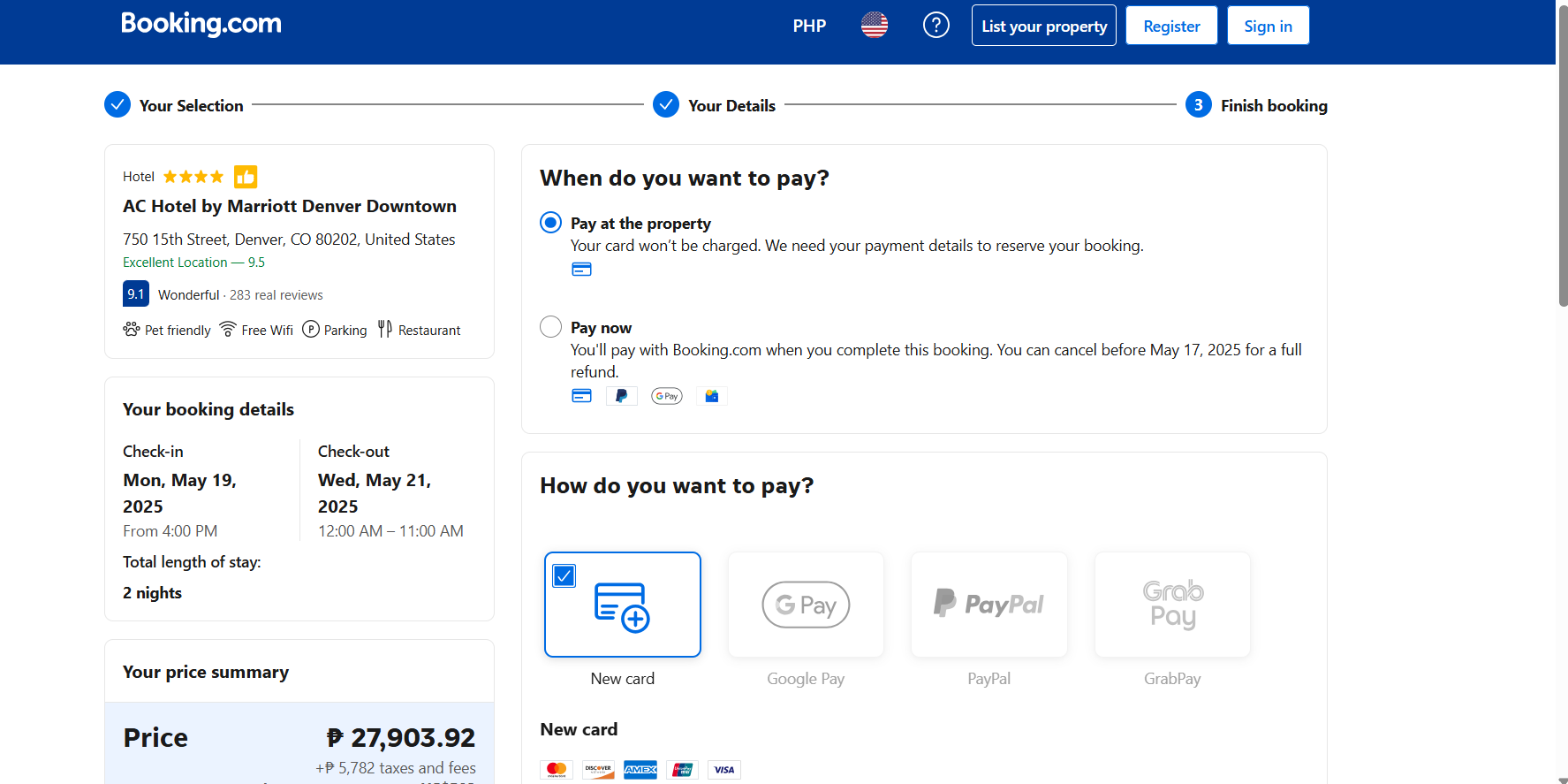The height and width of the screenshot is (784, 1568).
Task: Click Excellent Location — 9.5 text
Action: coord(193,263)
